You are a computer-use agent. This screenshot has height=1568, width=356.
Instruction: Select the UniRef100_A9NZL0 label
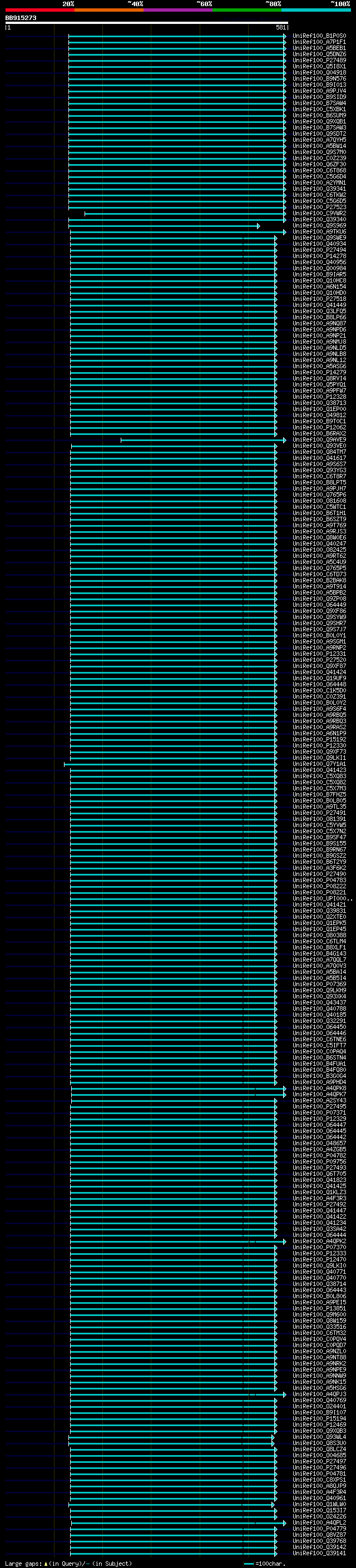319,1351
